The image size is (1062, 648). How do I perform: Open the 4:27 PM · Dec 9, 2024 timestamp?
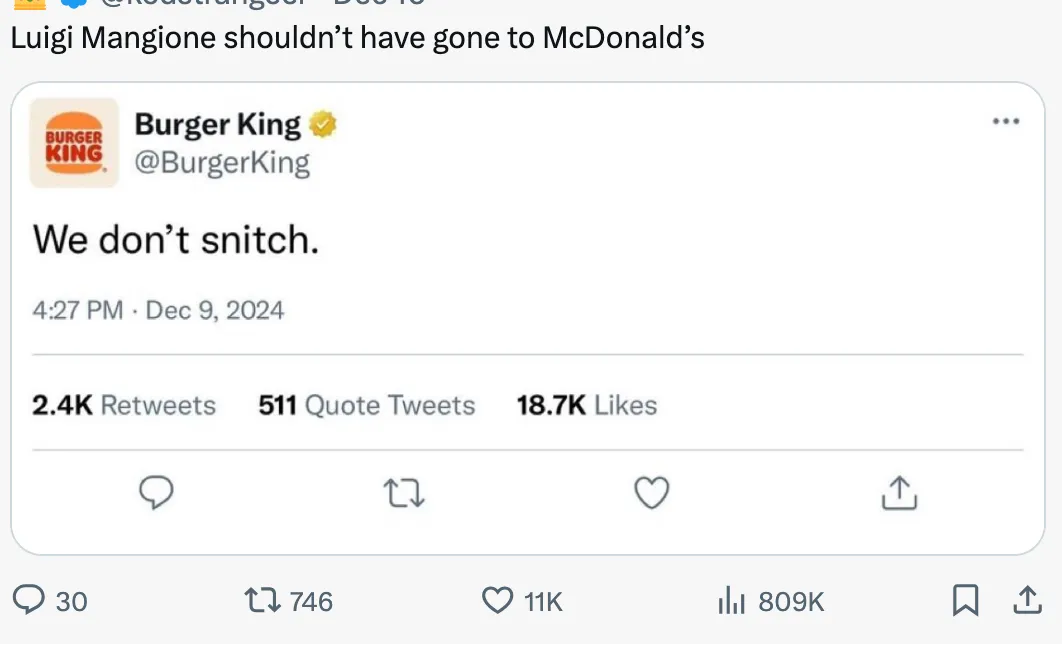pos(158,310)
